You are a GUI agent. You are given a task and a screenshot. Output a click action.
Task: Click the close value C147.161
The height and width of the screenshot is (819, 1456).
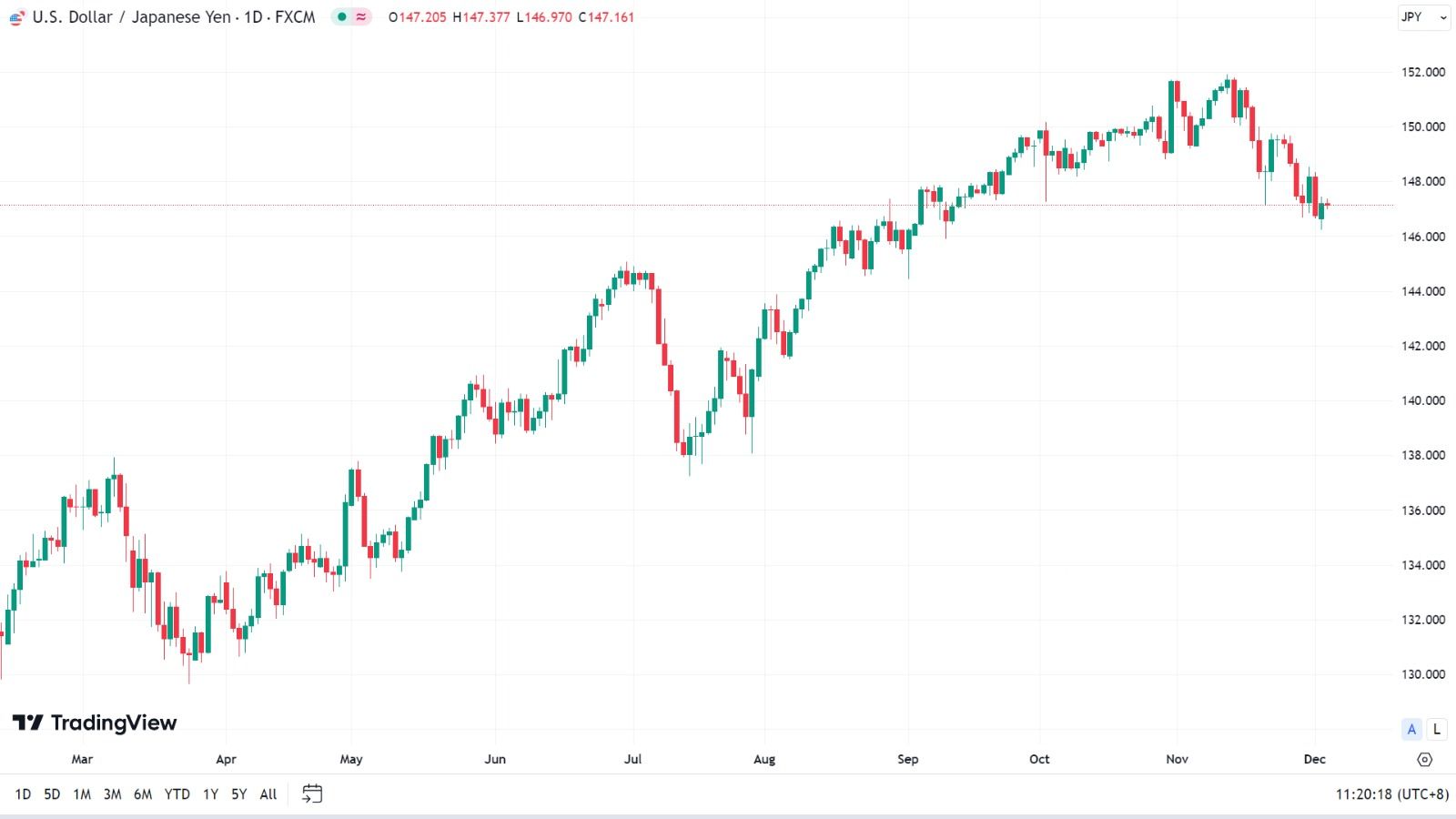tap(606, 17)
